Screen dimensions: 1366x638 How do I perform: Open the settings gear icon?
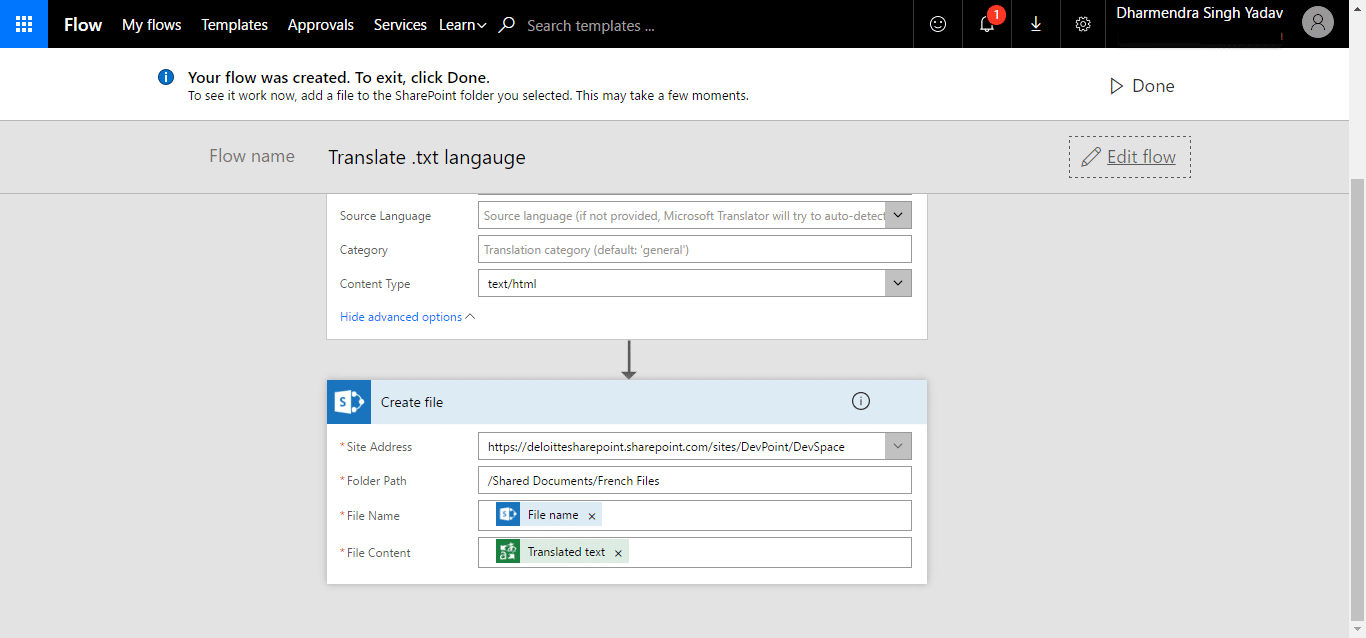tap(1083, 24)
